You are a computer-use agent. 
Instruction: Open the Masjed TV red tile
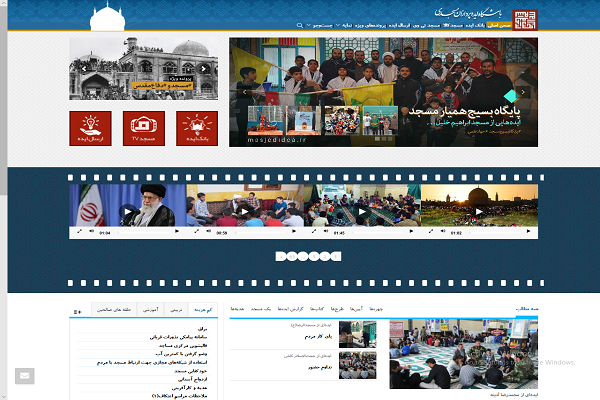click(143, 129)
